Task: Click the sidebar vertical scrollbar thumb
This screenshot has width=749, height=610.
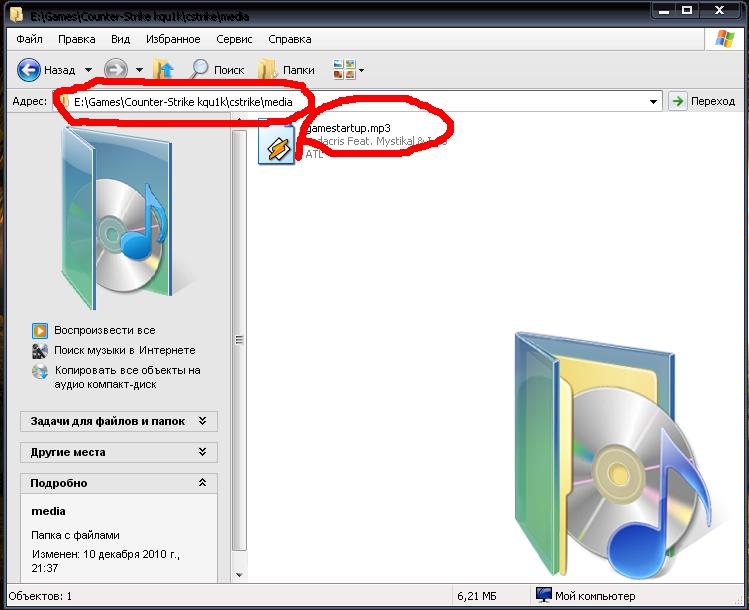Action: point(239,340)
